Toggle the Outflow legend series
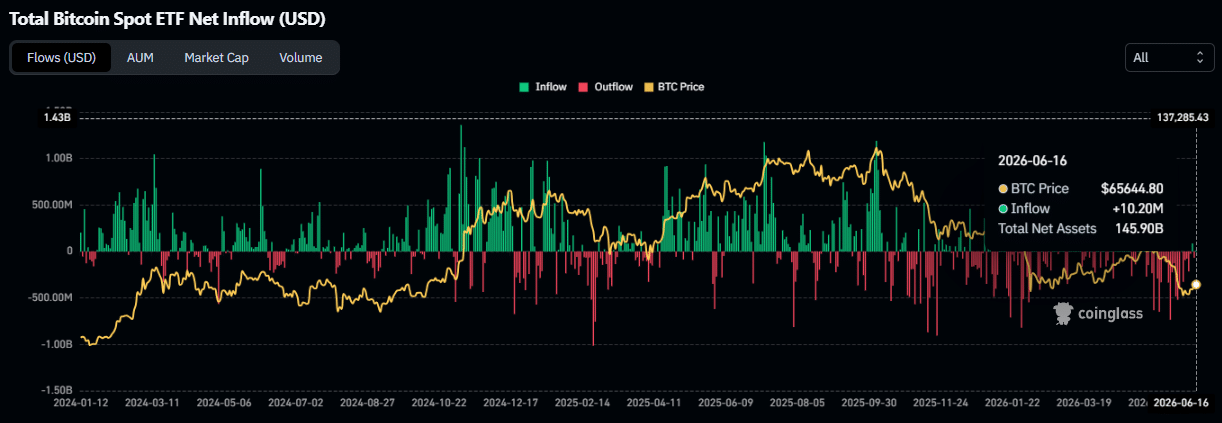This screenshot has width=1222, height=423. (x=605, y=87)
